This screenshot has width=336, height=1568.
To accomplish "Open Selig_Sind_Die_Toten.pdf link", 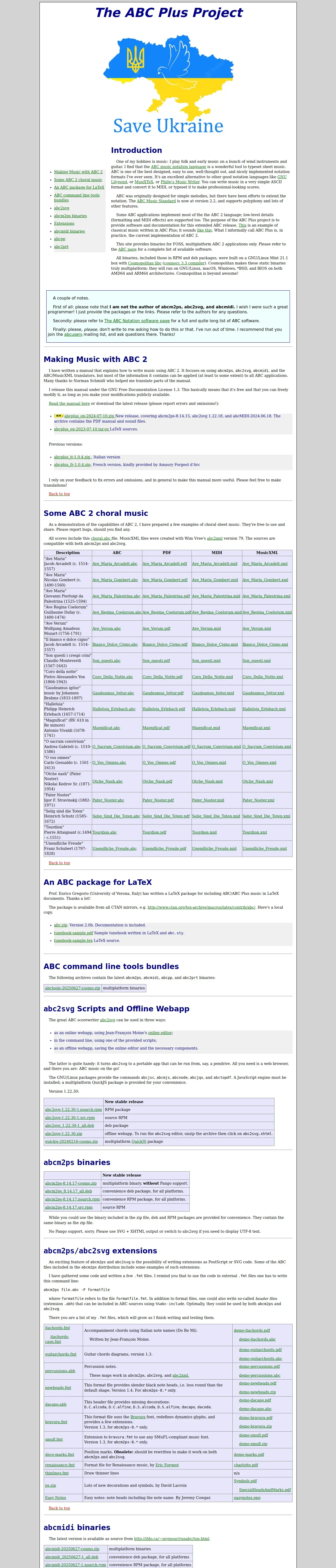I will coord(166,816).
